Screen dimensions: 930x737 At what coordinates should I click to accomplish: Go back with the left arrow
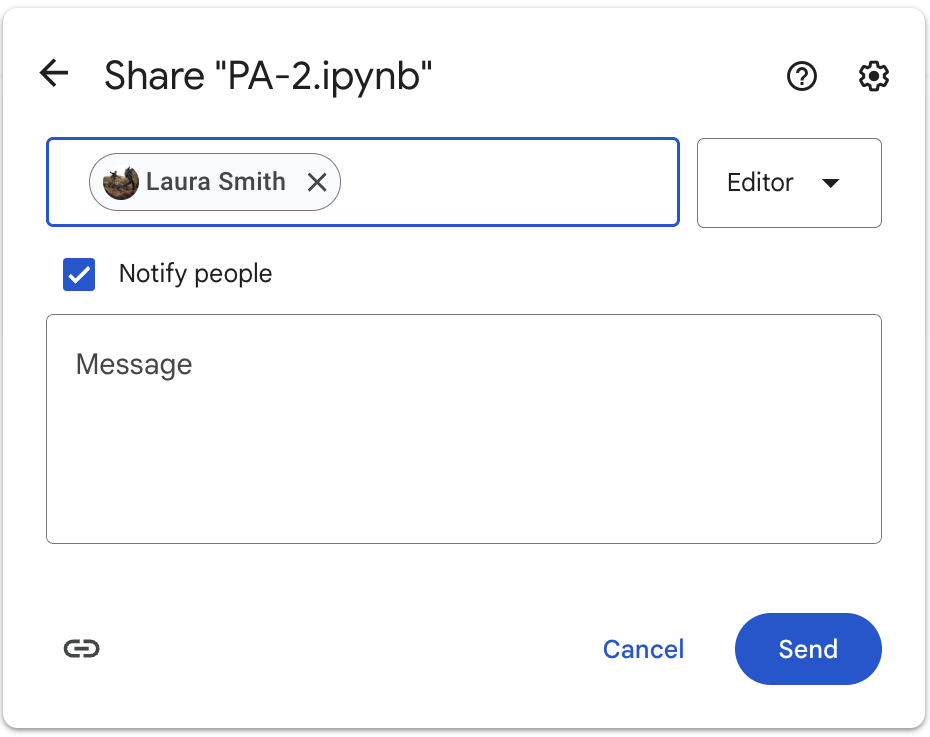click(52, 74)
